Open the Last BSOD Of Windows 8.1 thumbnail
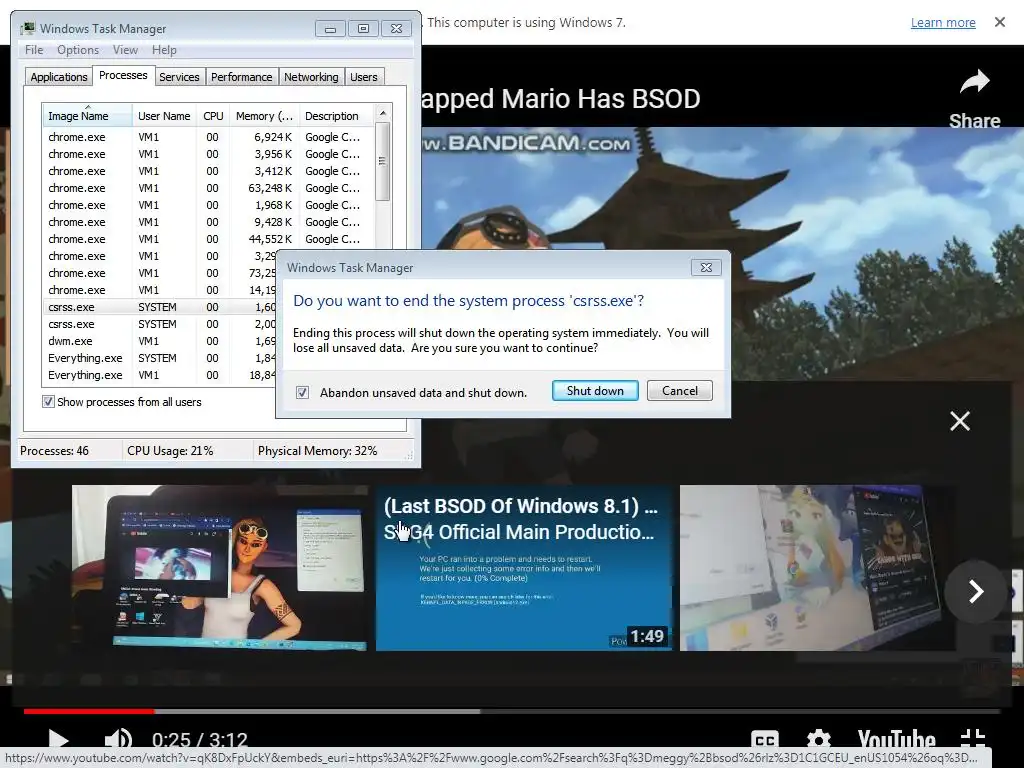 (x=524, y=568)
